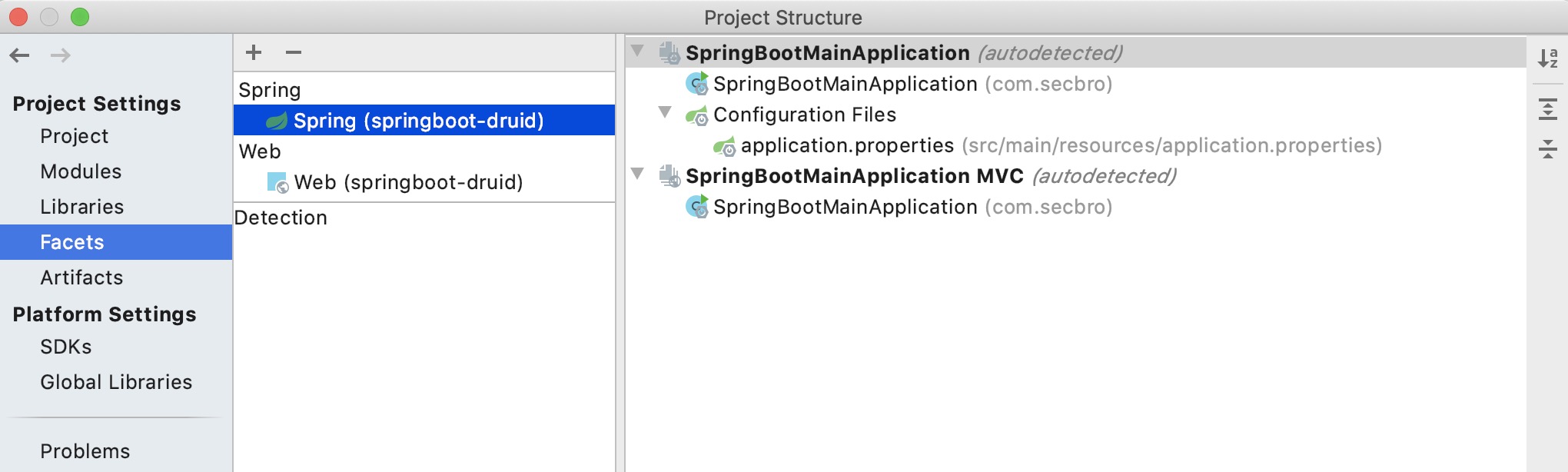Image resolution: width=1568 pixels, height=472 pixels.
Task: Click the back navigation arrow
Action: pyautogui.click(x=20, y=55)
